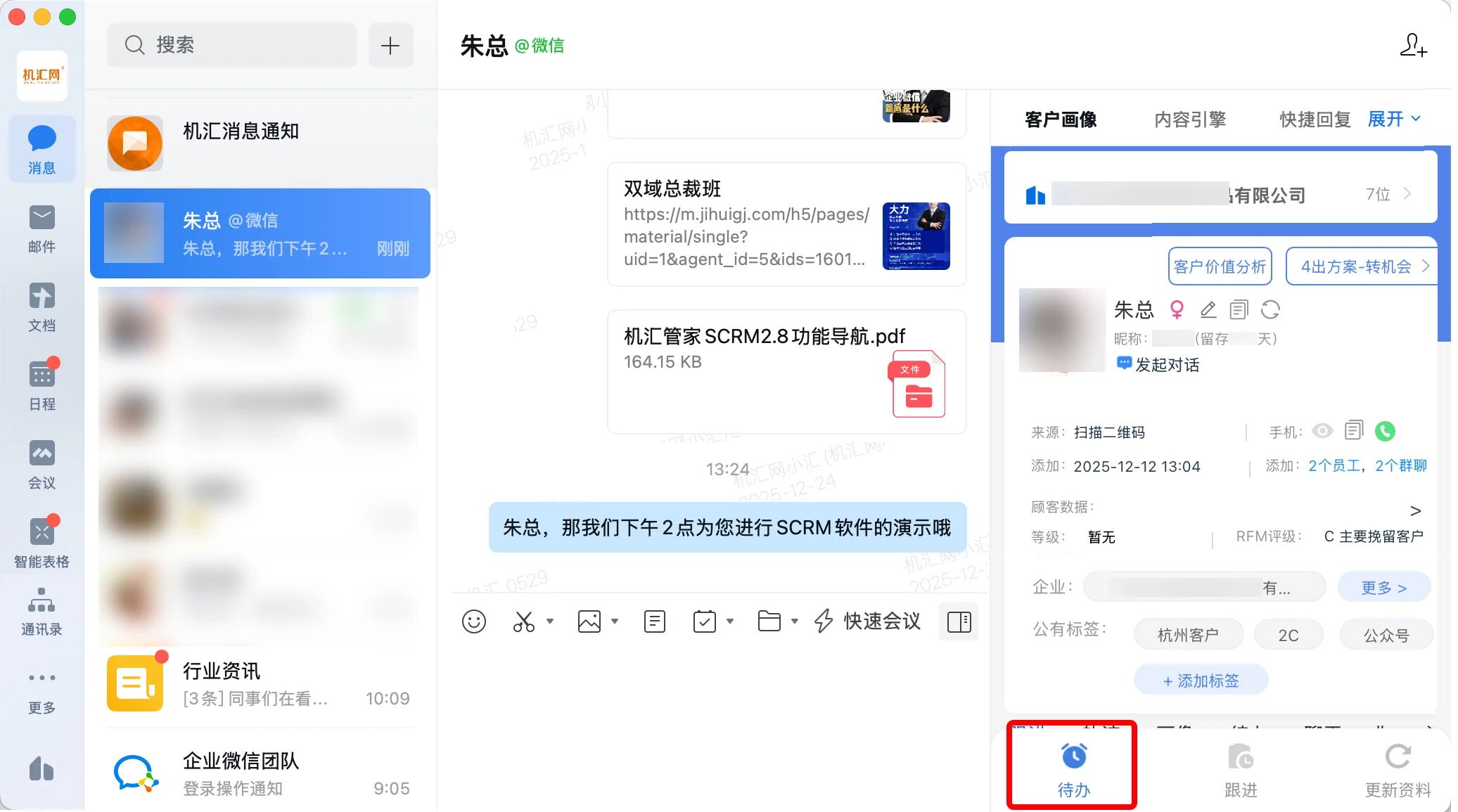Switch to 快捷回复 tab
Viewport: 1458px width, 812px height.
(x=1315, y=120)
